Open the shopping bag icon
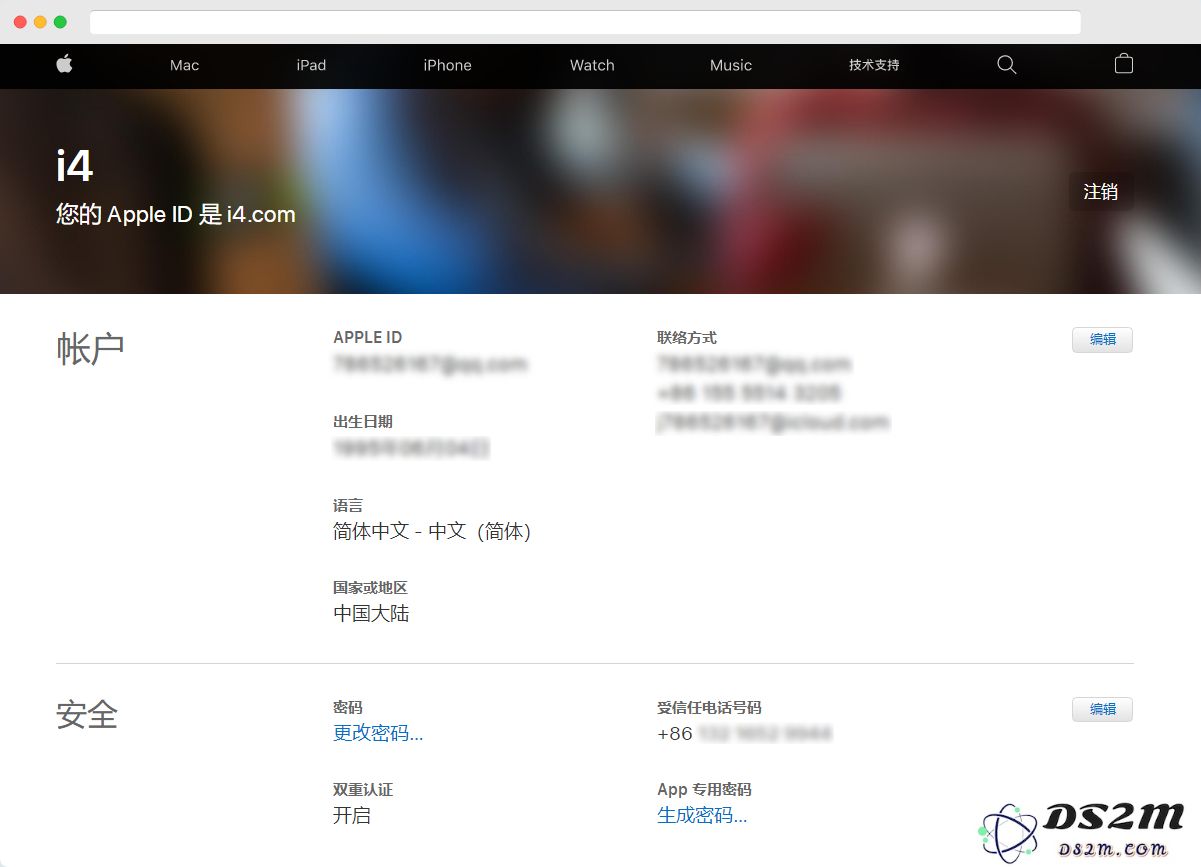1201x867 pixels. (x=1124, y=64)
